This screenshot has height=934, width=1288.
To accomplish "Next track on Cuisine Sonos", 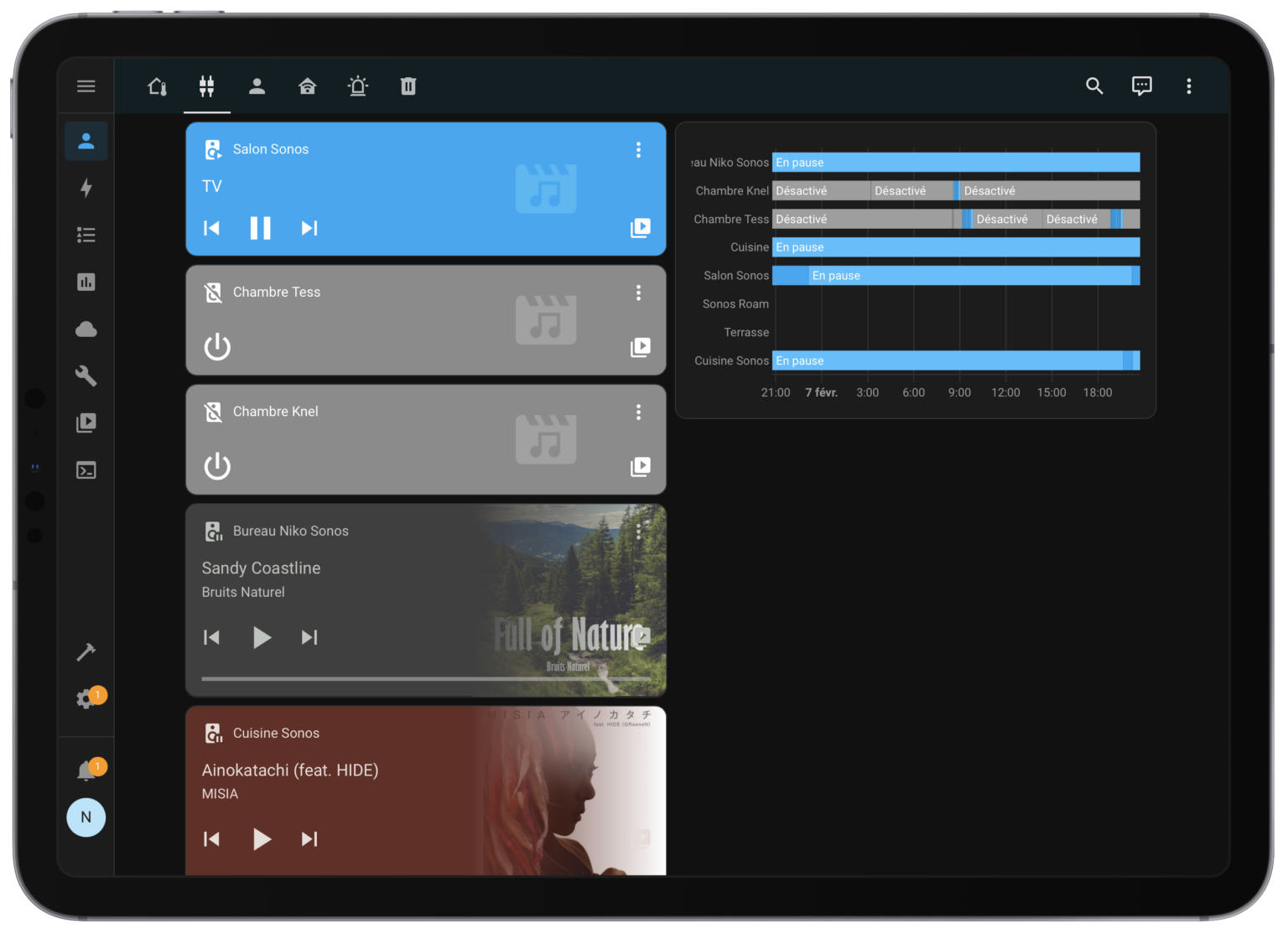I will pos(309,838).
